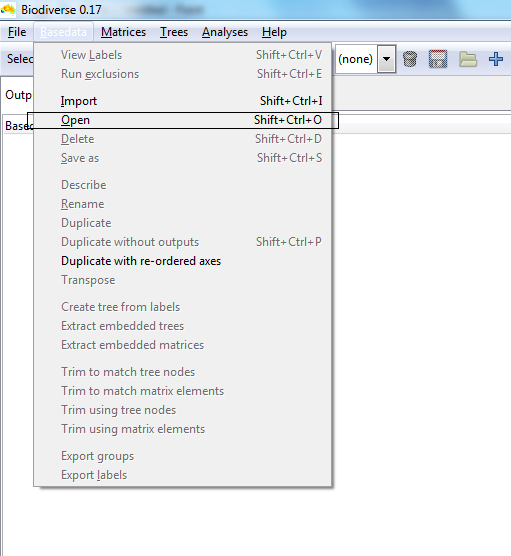The height and width of the screenshot is (556, 511).
Task: Open the Matrices menu
Action: pyautogui.click(x=123, y=32)
